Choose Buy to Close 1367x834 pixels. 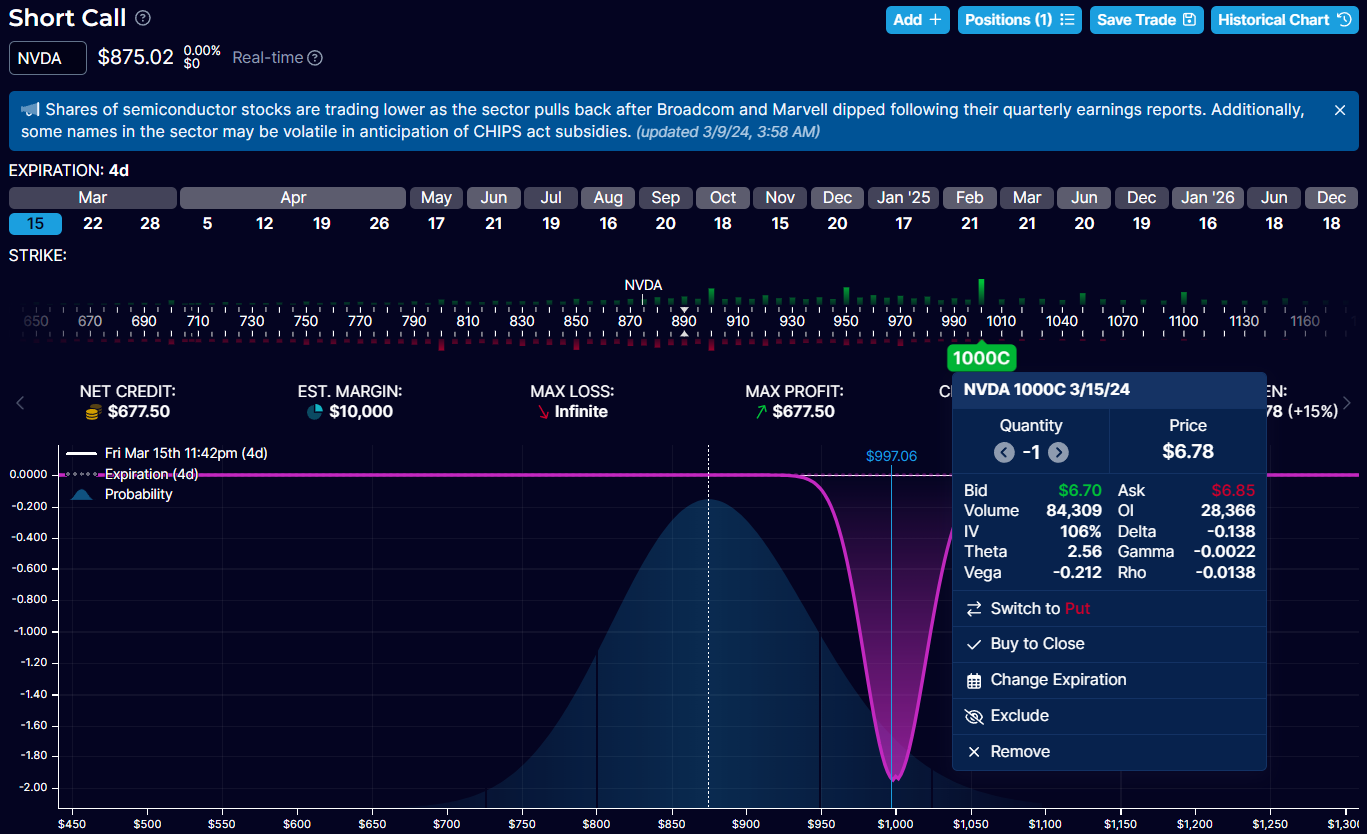tap(1109, 644)
